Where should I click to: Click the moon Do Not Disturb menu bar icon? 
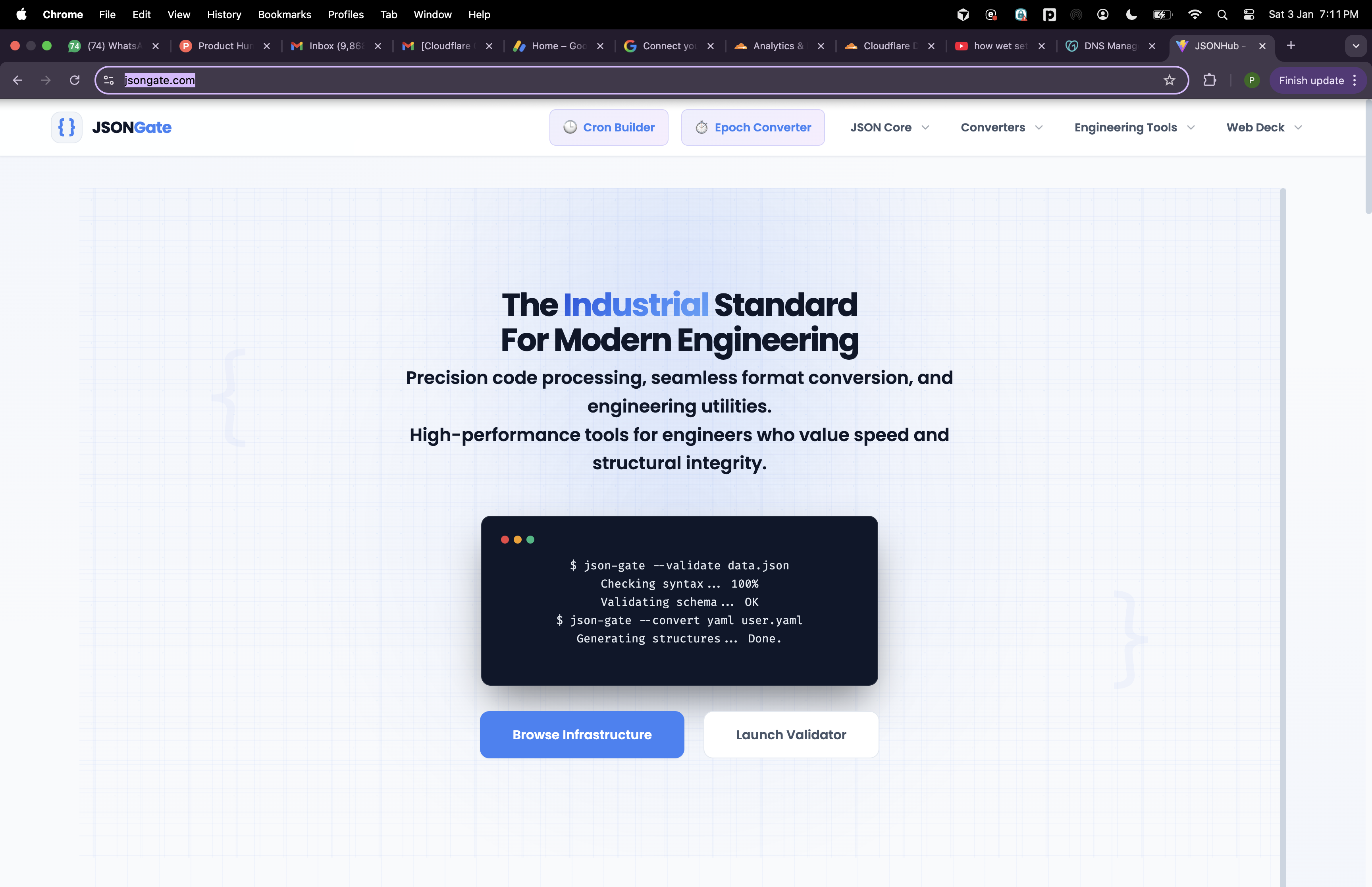pyautogui.click(x=1130, y=14)
